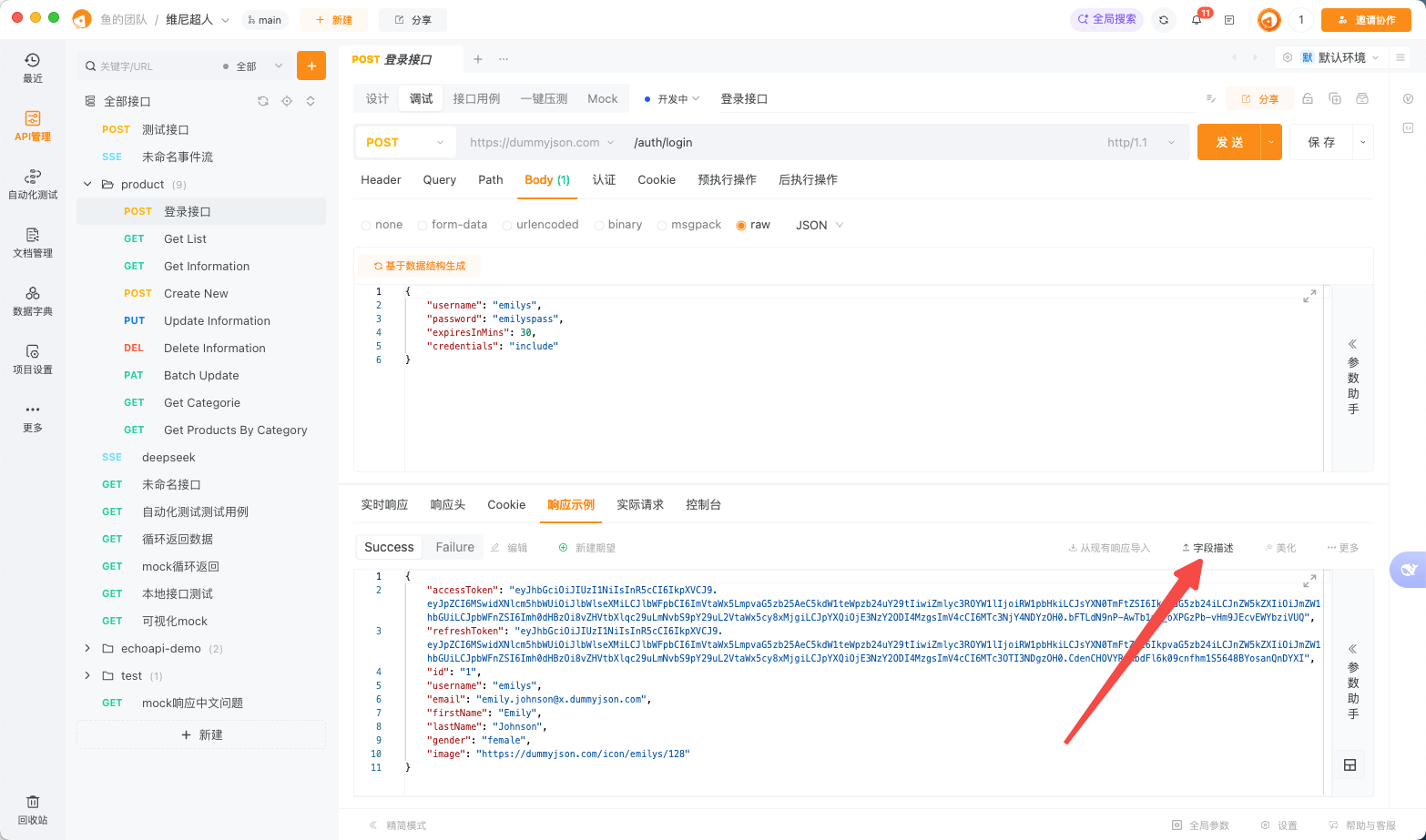Expand the response example editor fullscreen
Screen dimensions: 1426x840
1309,581
